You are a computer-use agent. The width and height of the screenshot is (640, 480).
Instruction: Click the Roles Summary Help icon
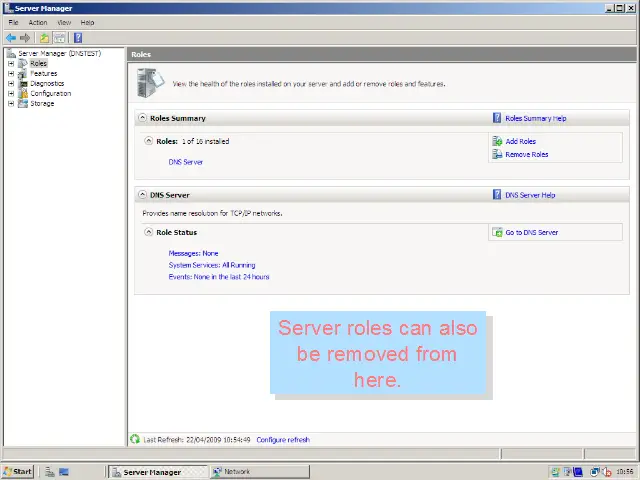(x=497, y=118)
